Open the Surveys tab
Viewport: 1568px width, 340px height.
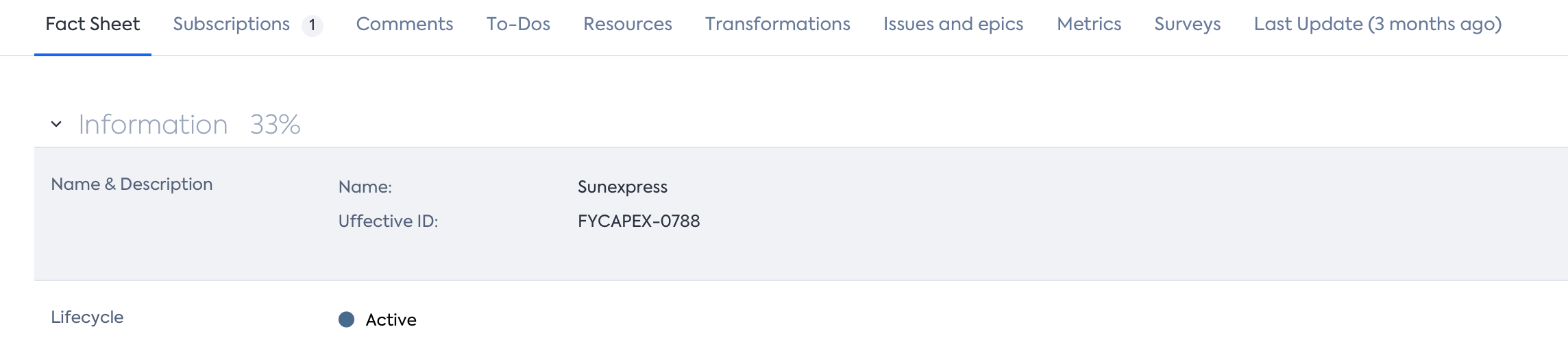(x=1188, y=24)
